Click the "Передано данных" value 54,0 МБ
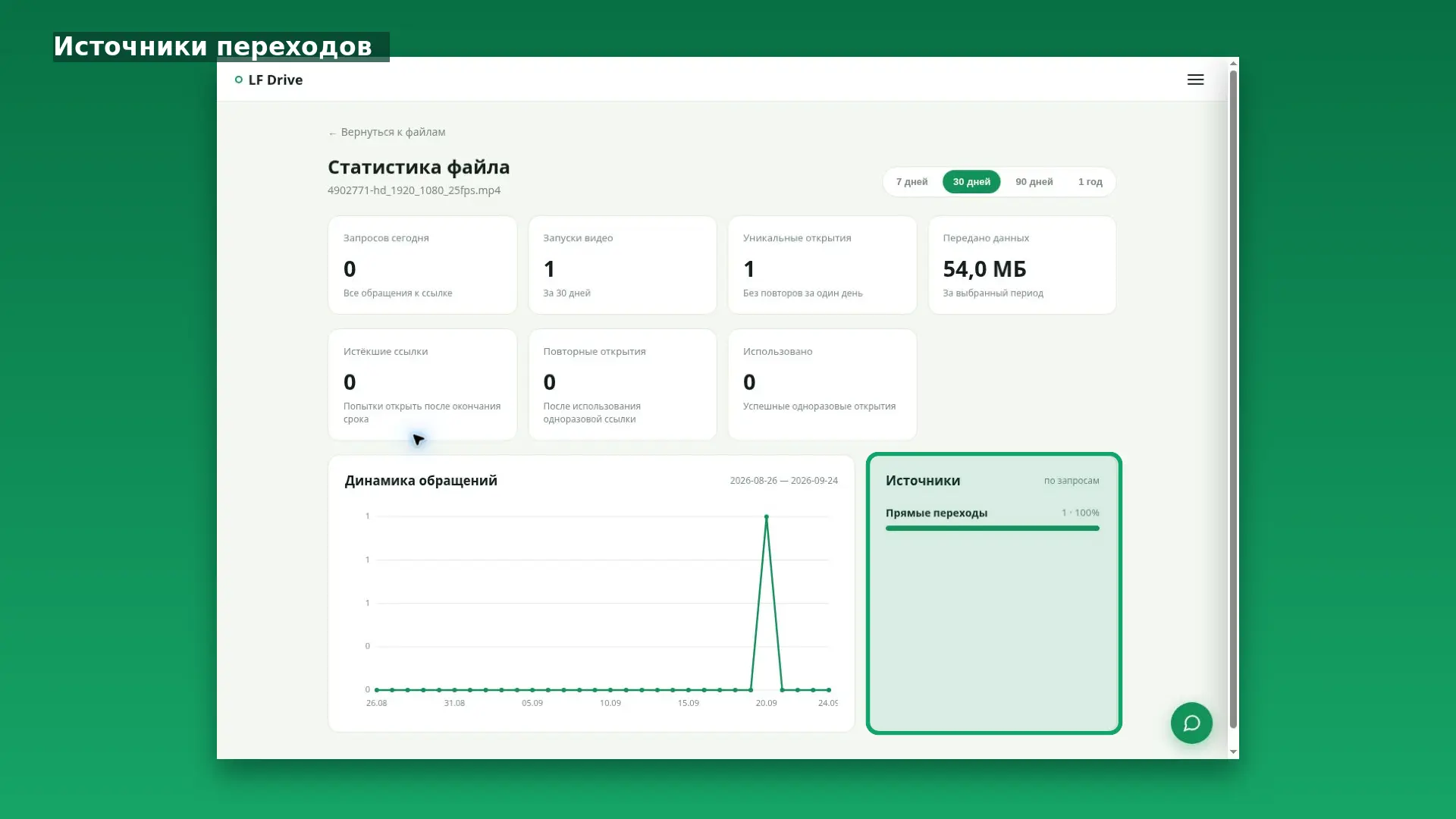Viewport: 1456px width, 819px height. coord(984,269)
